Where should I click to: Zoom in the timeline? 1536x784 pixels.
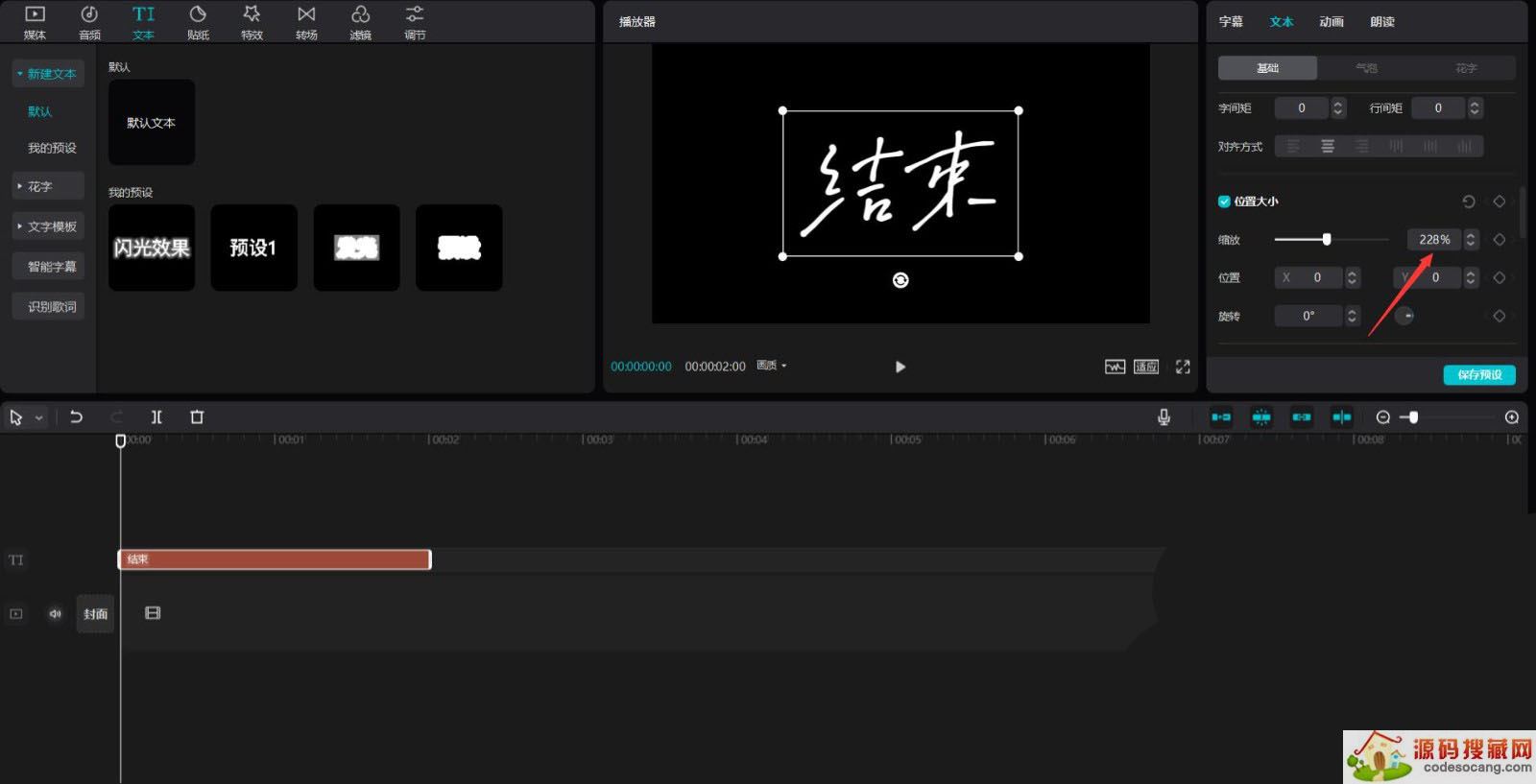click(x=1512, y=417)
